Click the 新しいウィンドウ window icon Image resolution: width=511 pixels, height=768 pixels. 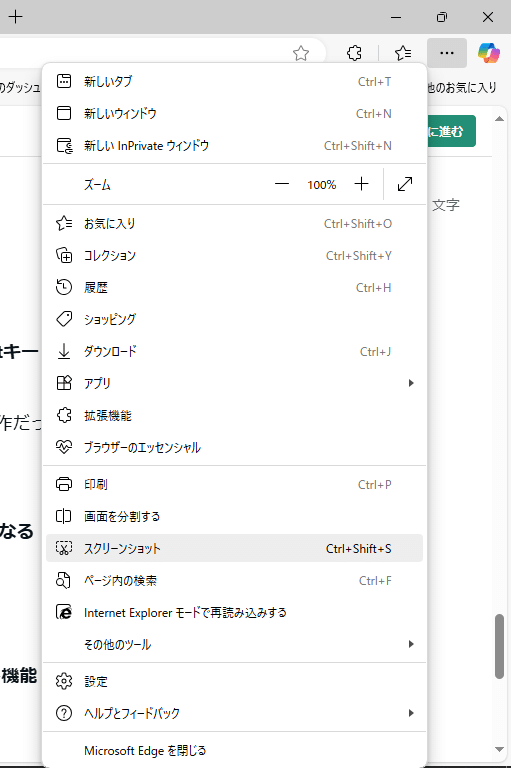pyautogui.click(x=64, y=114)
